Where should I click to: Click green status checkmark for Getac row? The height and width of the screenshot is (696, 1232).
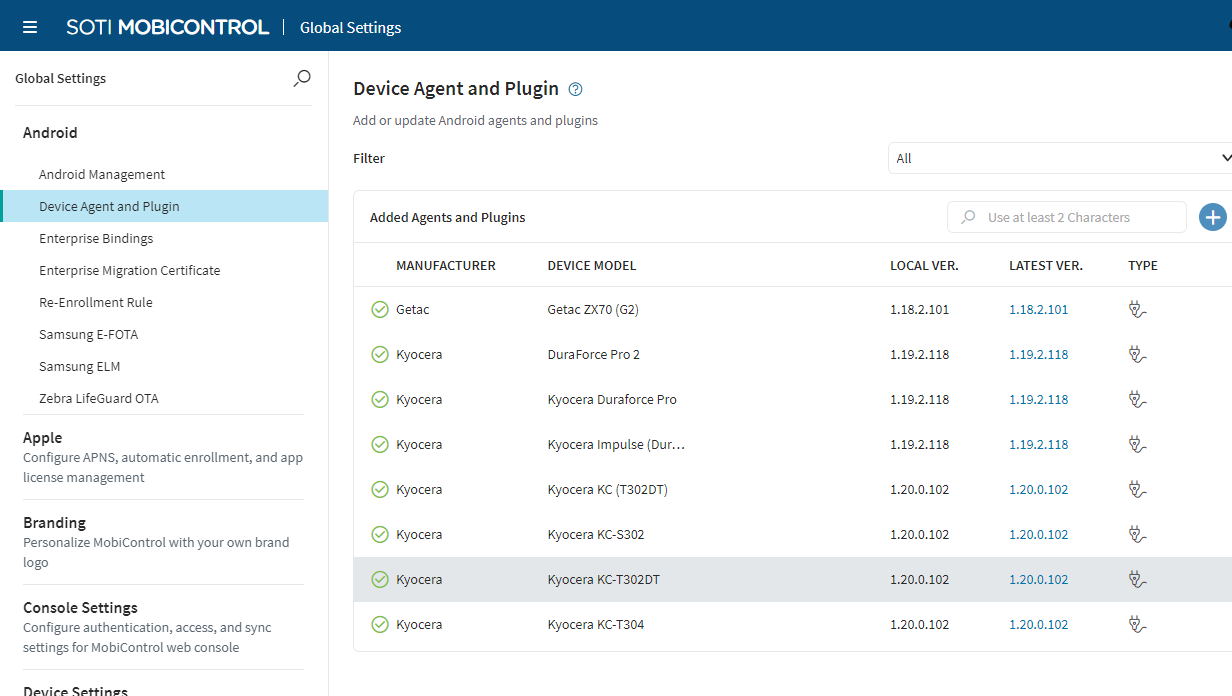point(380,310)
